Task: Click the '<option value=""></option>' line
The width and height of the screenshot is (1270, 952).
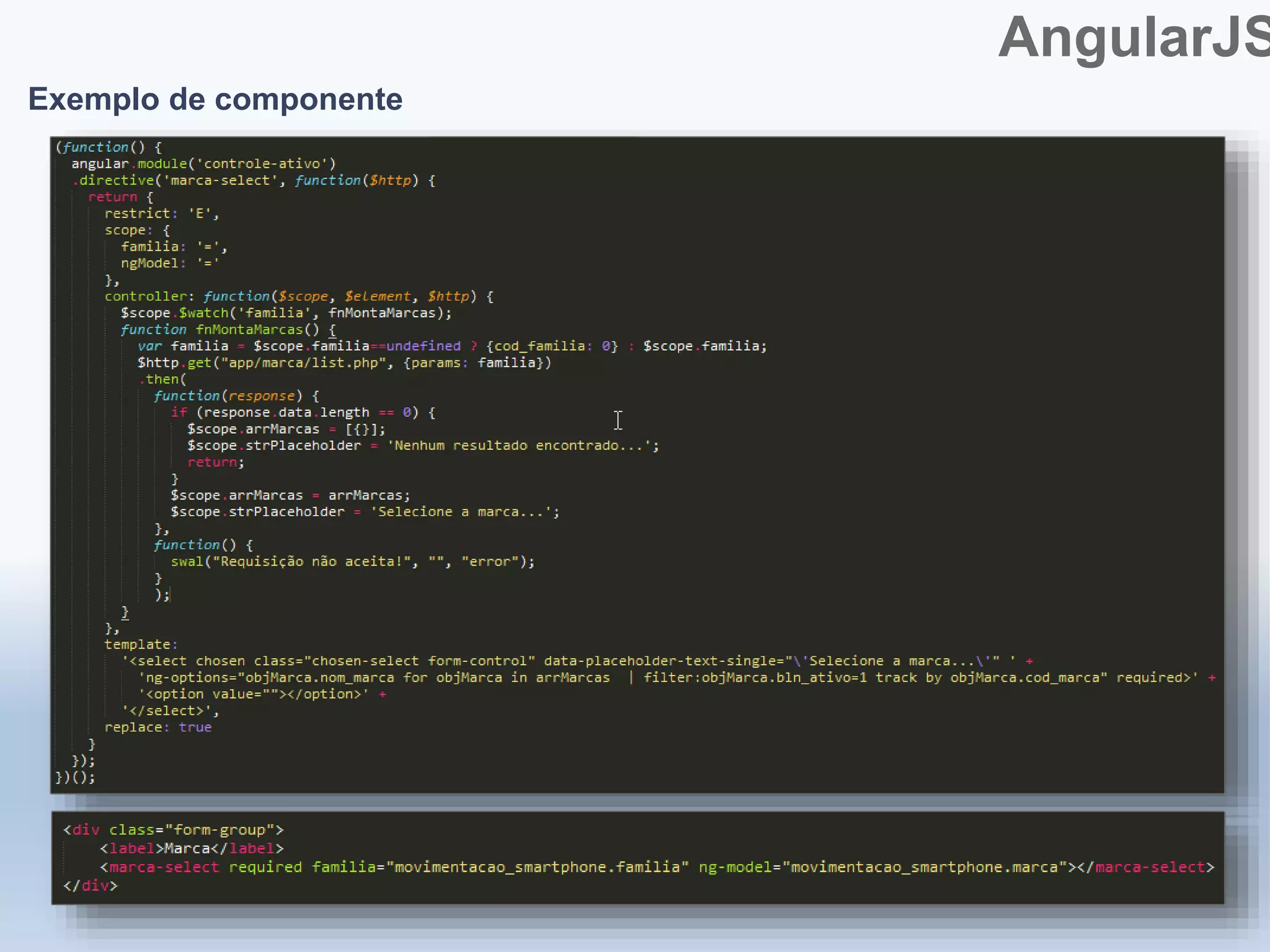Action: tap(262, 694)
